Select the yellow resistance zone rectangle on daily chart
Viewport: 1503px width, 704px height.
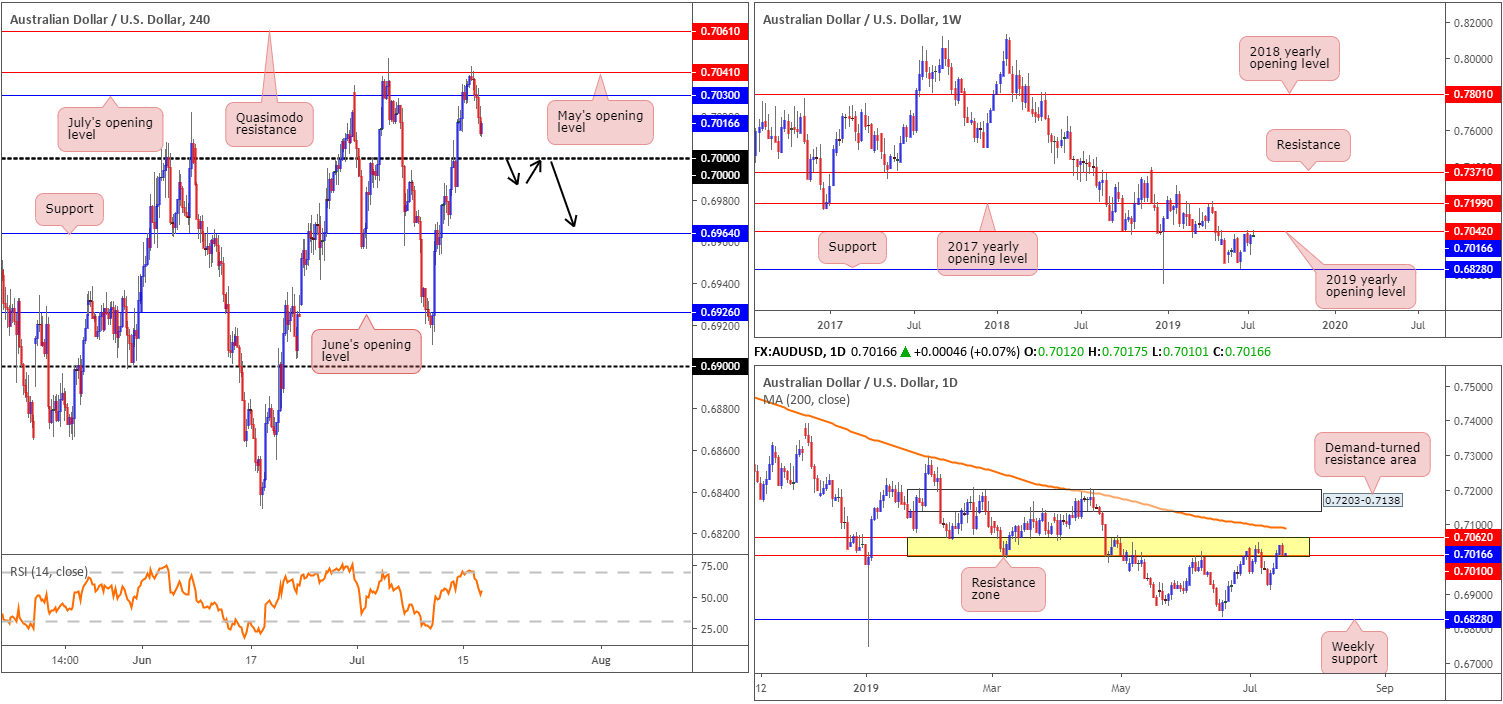pos(1107,547)
